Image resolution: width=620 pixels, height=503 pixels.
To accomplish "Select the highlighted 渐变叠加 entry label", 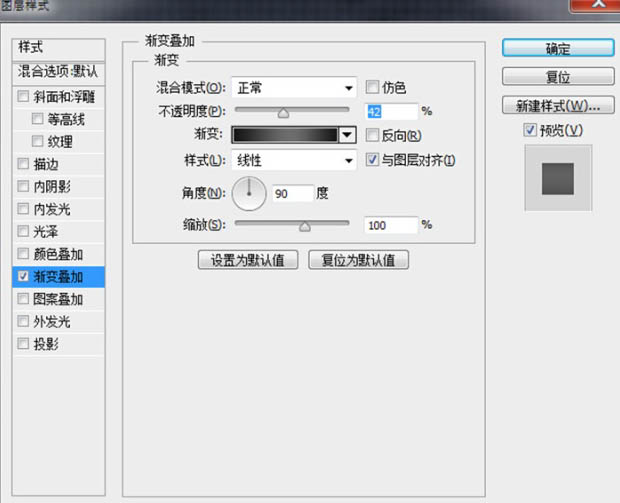I will tap(58, 276).
